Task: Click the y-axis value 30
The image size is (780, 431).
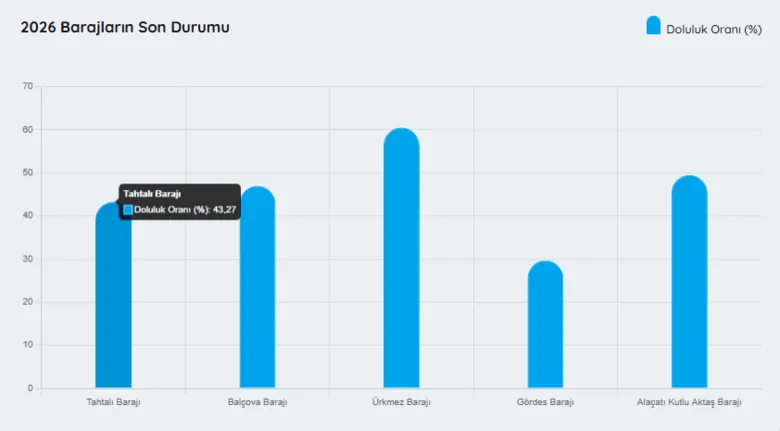Action: (x=27, y=259)
